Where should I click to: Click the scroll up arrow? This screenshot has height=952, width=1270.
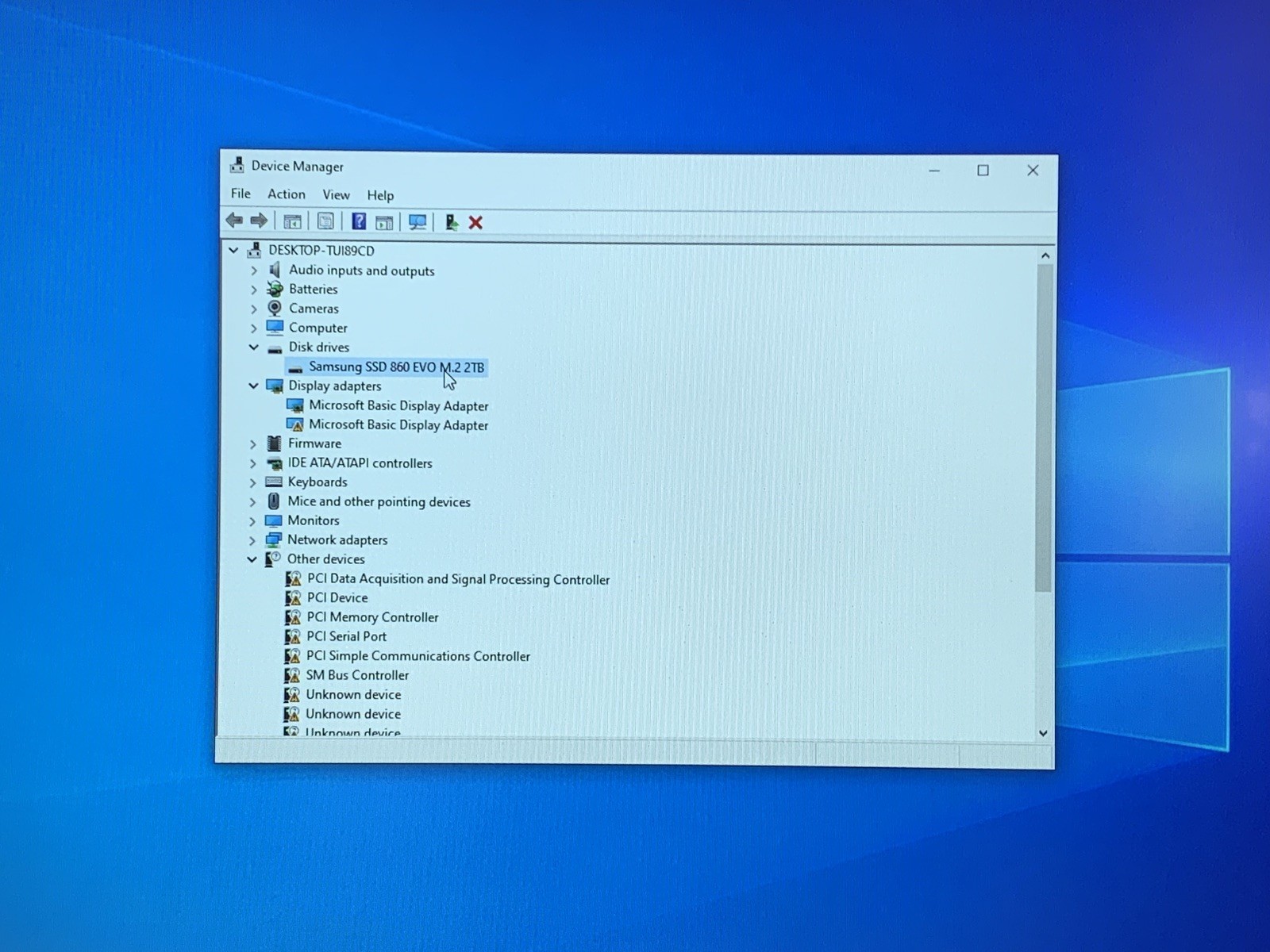click(x=1045, y=255)
